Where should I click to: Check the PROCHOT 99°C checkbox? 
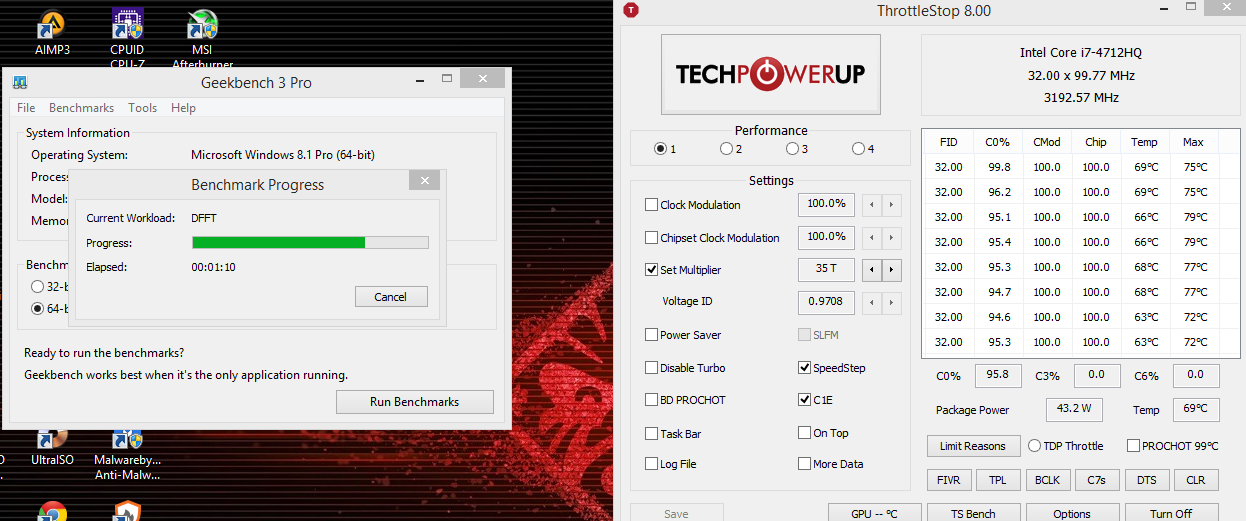(x=1133, y=446)
